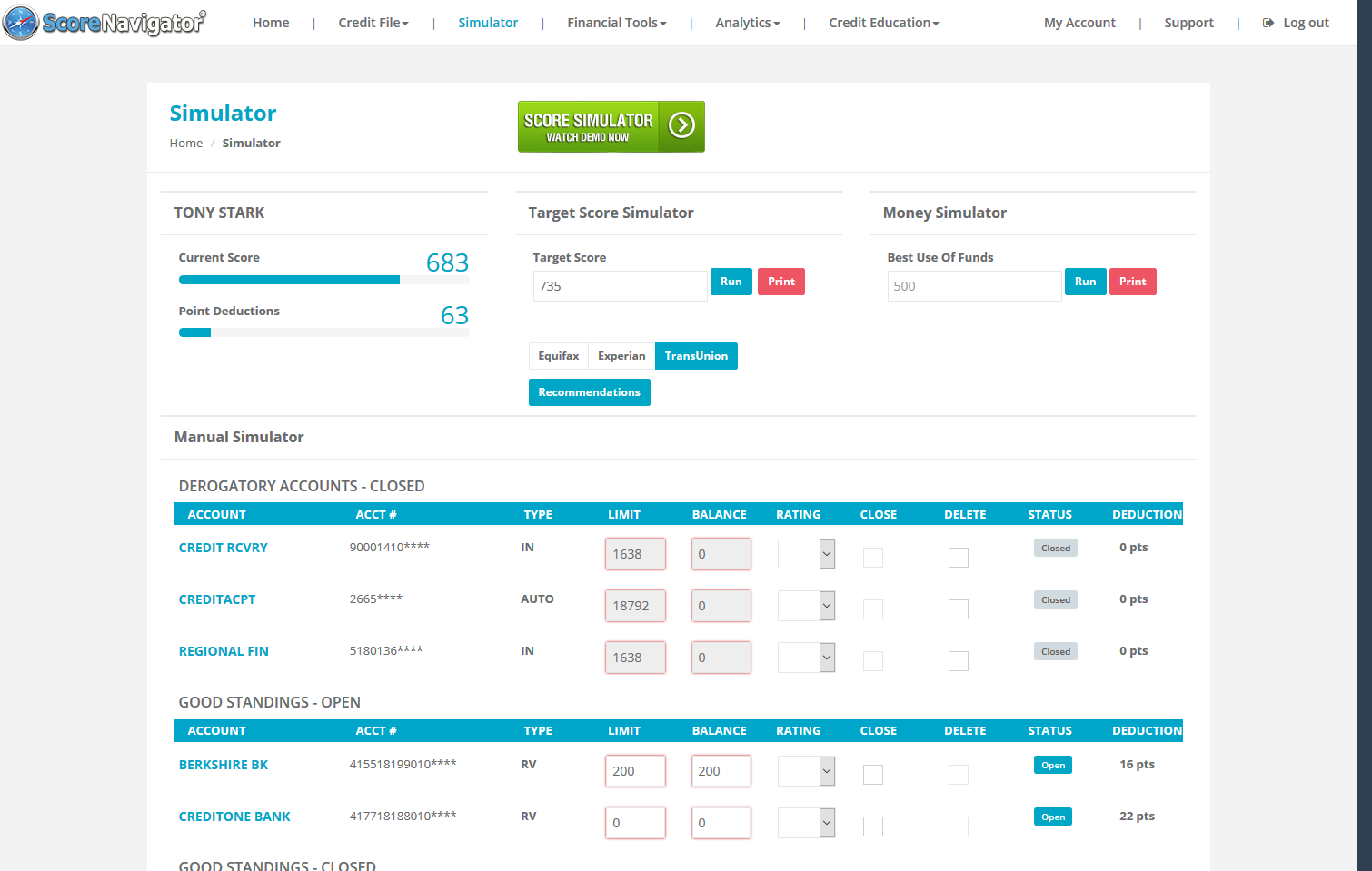1372x871 pixels.
Task: Open the Support page
Action: [x=1188, y=23]
